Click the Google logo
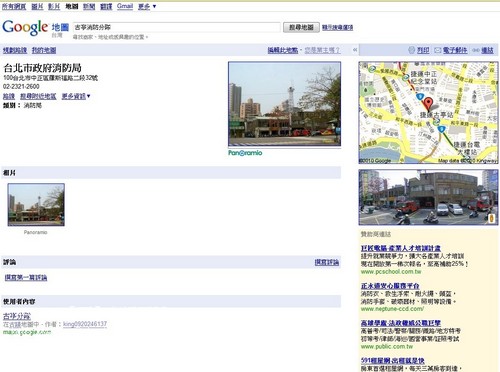 coord(25,27)
